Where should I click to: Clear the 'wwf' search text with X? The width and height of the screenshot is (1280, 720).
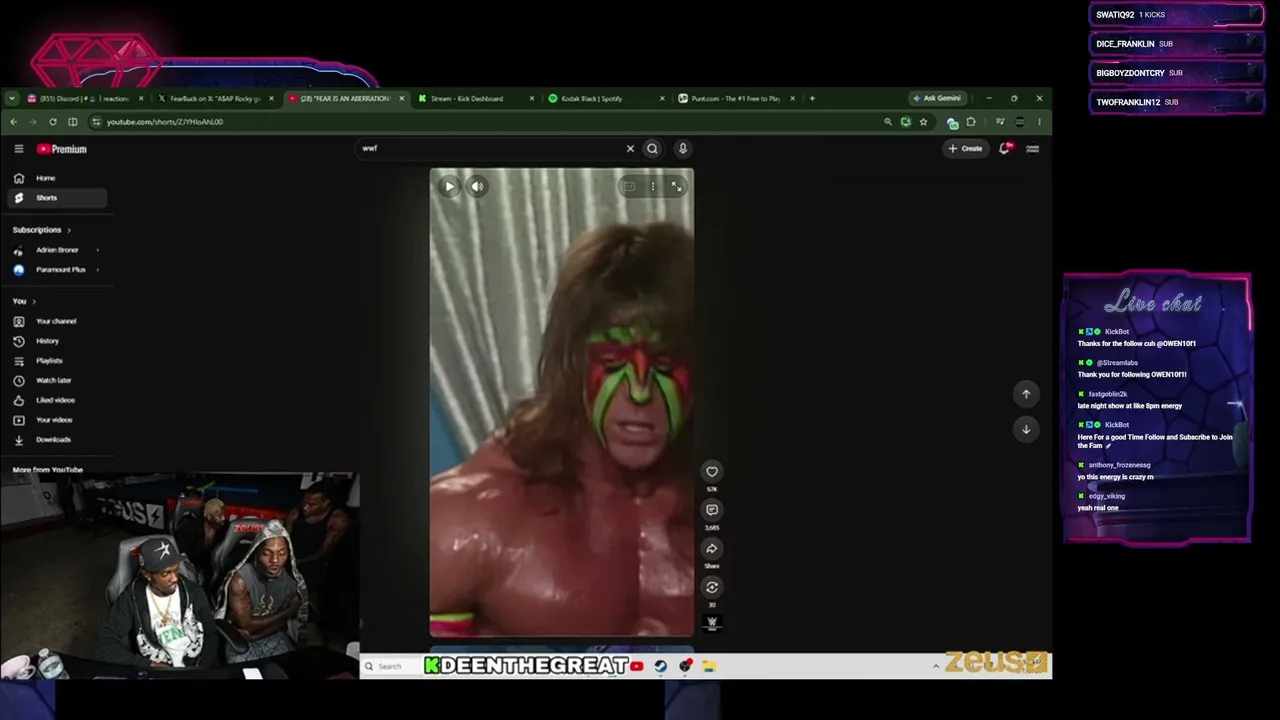(630, 148)
